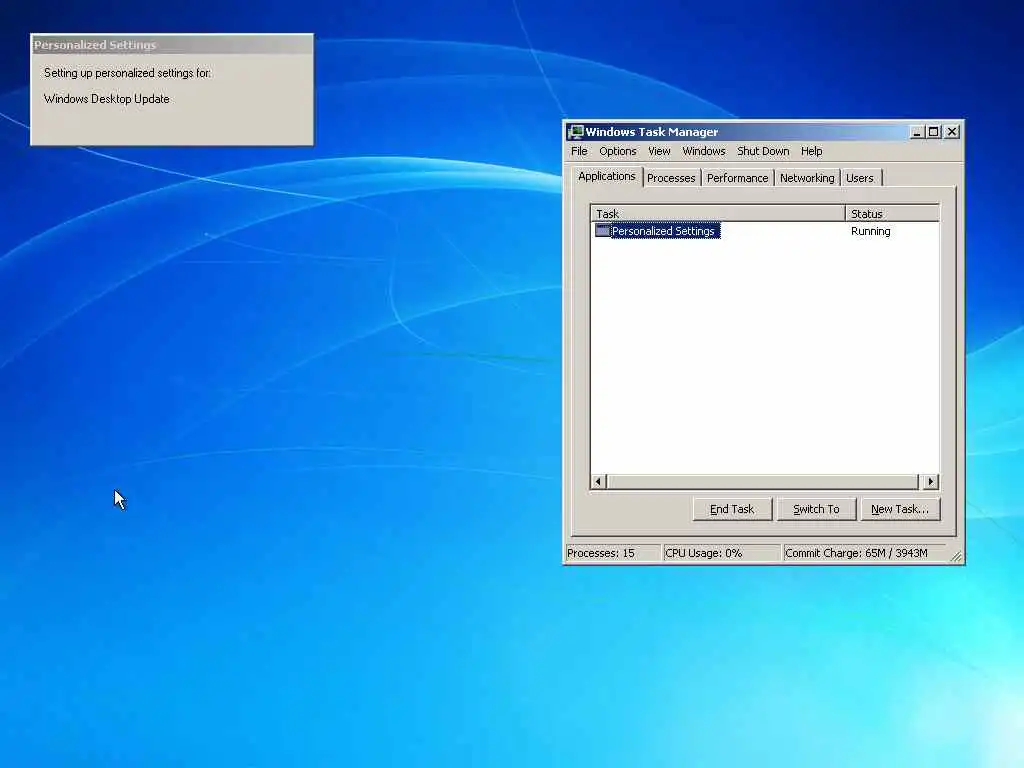1024x768 pixels.
Task: Click the resize grip of Task Manager
Action: (956, 556)
